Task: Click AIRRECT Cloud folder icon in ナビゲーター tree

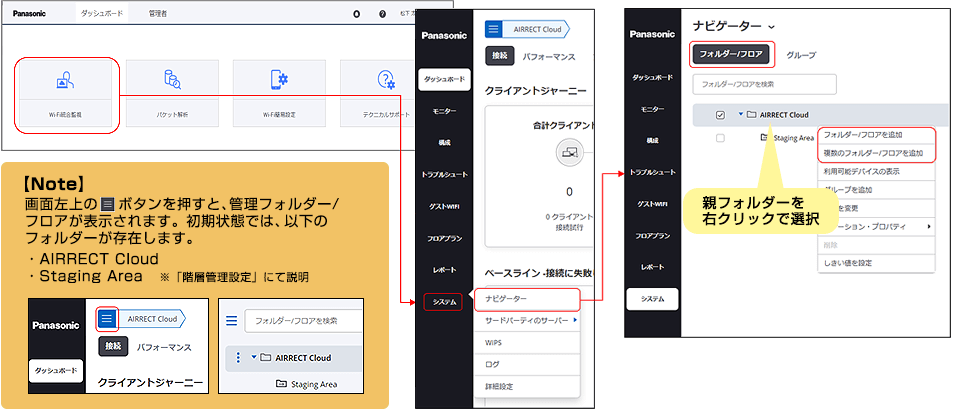Action: pyautogui.click(x=751, y=114)
